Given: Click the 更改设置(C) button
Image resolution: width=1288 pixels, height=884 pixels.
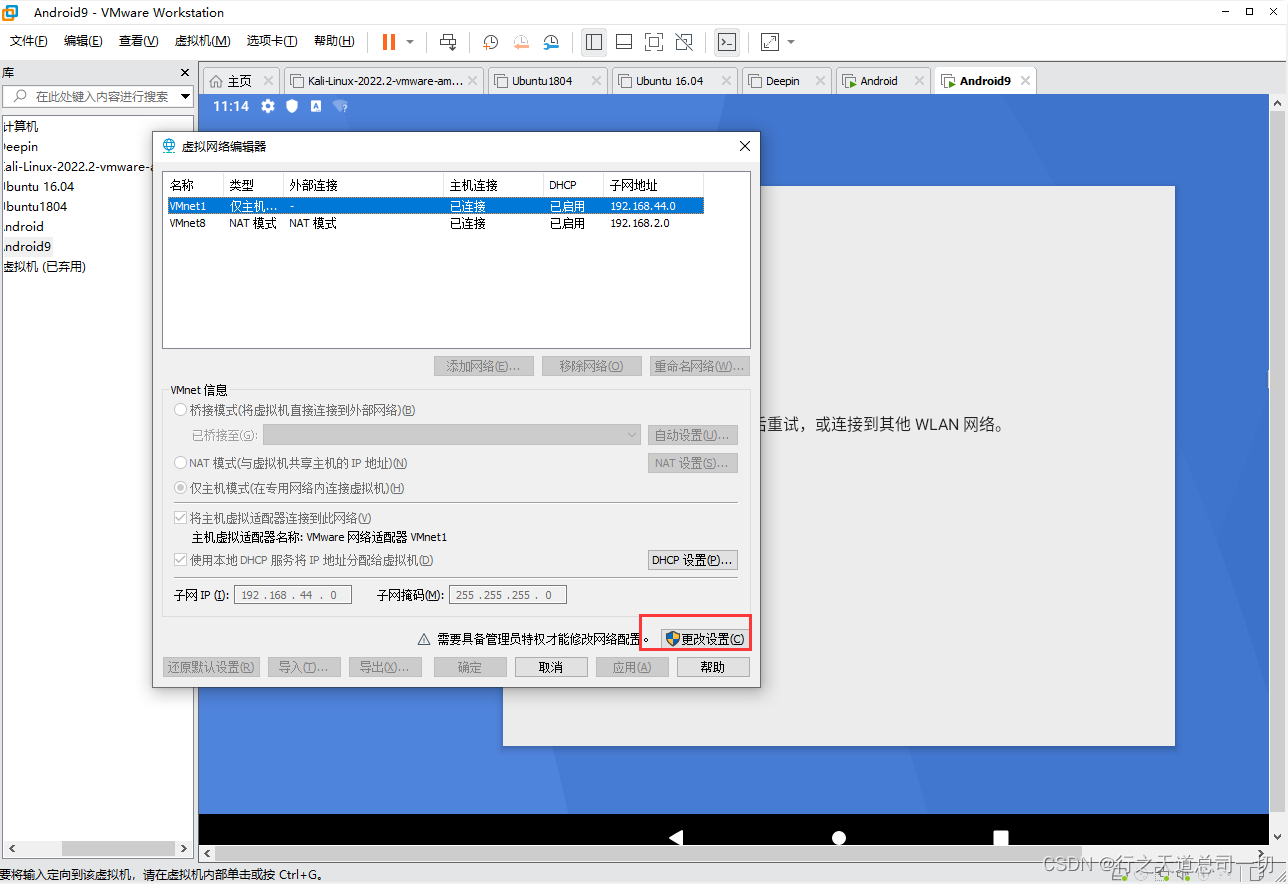Looking at the screenshot, I should [x=705, y=639].
